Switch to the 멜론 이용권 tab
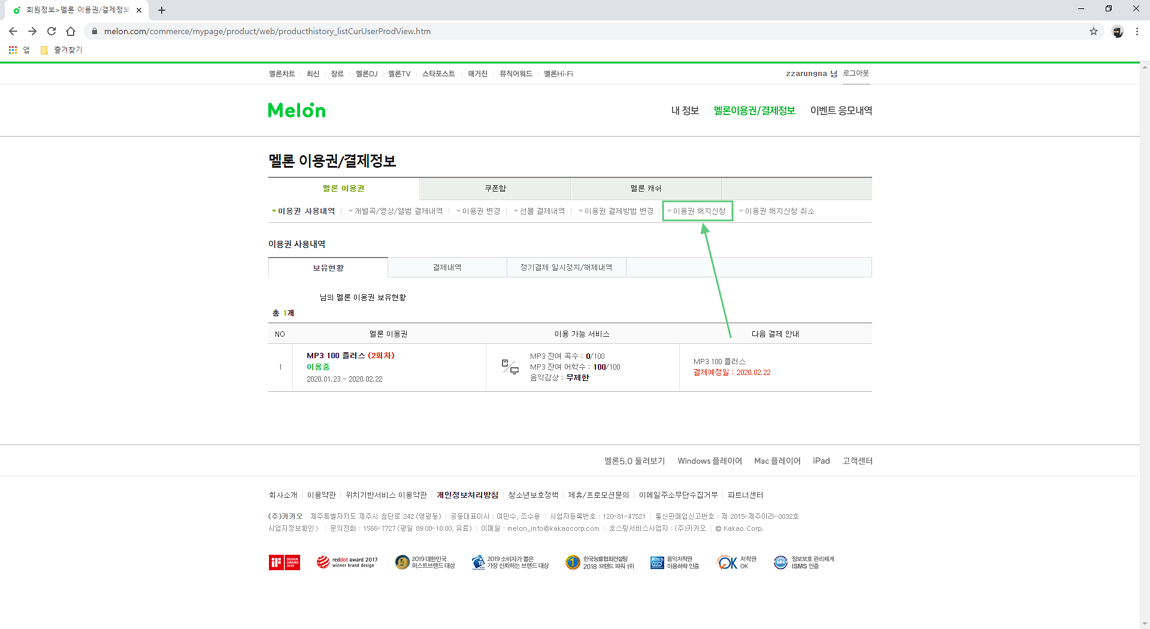 pos(343,188)
